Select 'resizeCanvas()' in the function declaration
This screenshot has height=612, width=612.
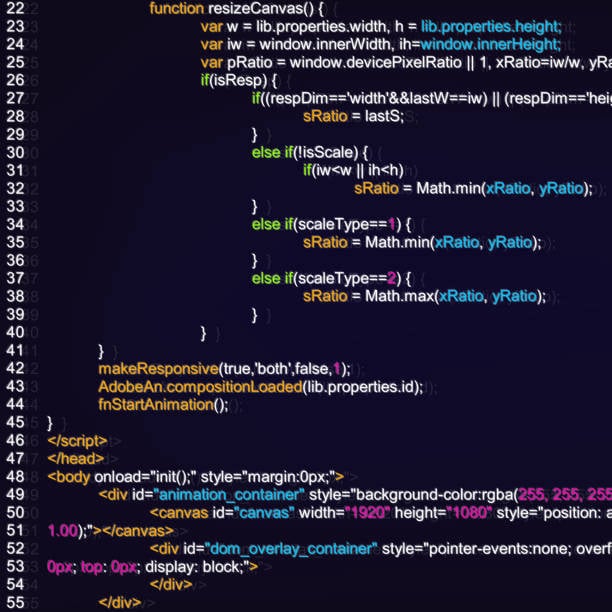[261, 8]
